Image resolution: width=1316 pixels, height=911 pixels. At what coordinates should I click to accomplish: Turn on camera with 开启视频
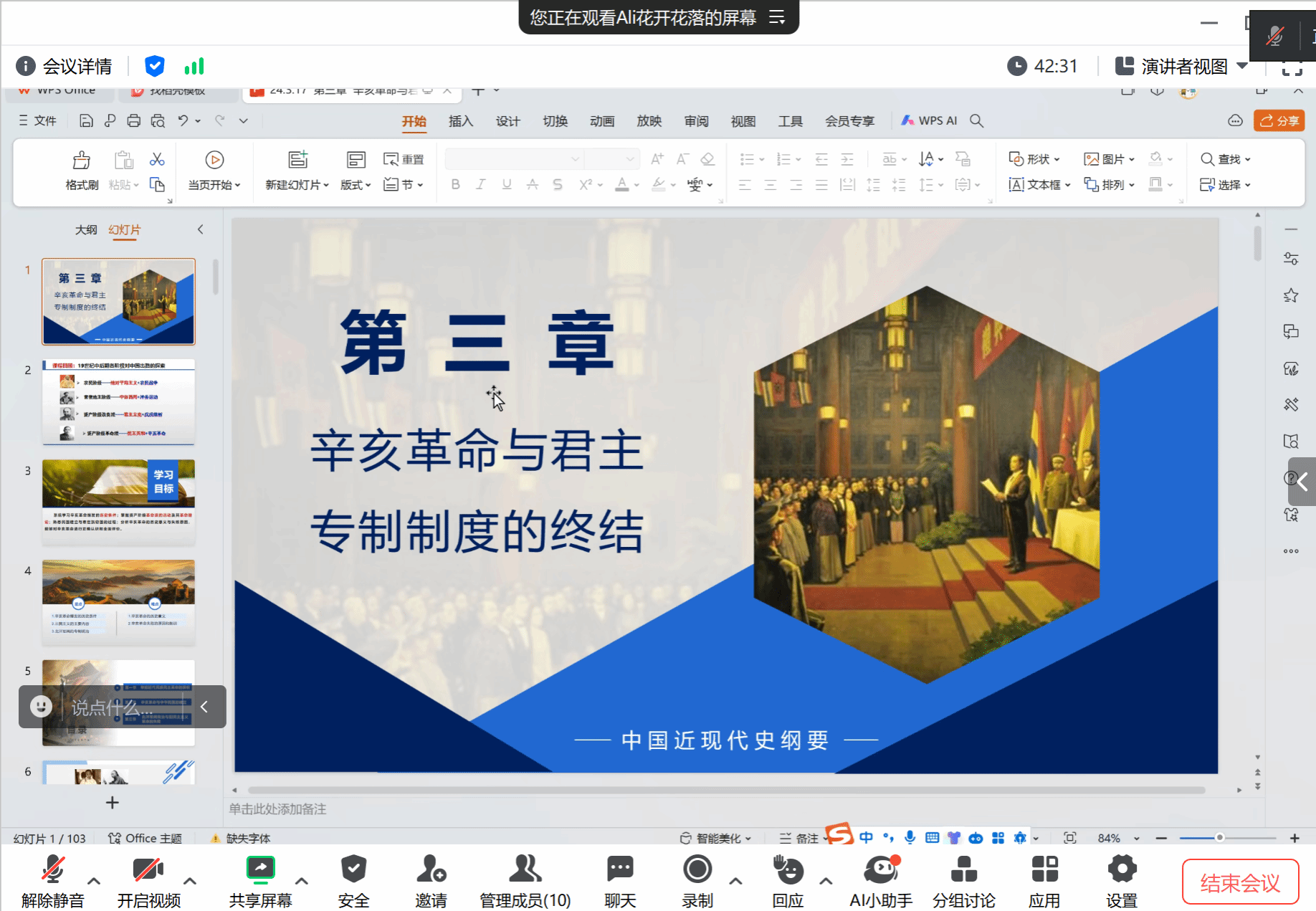[148, 869]
